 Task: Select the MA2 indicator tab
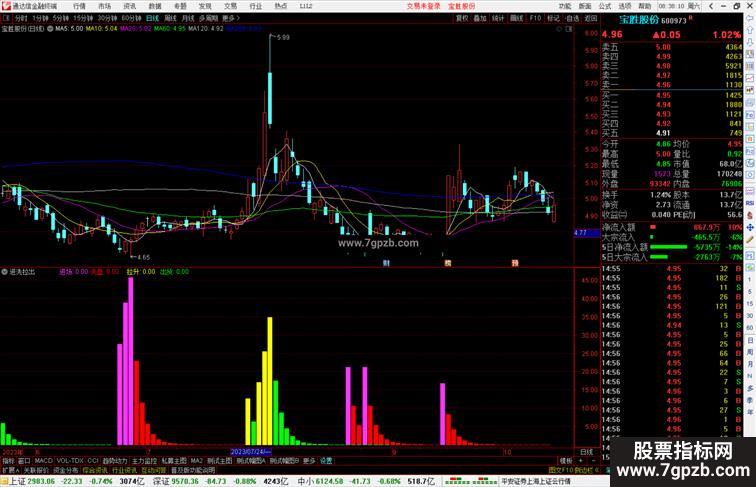pos(196,461)
